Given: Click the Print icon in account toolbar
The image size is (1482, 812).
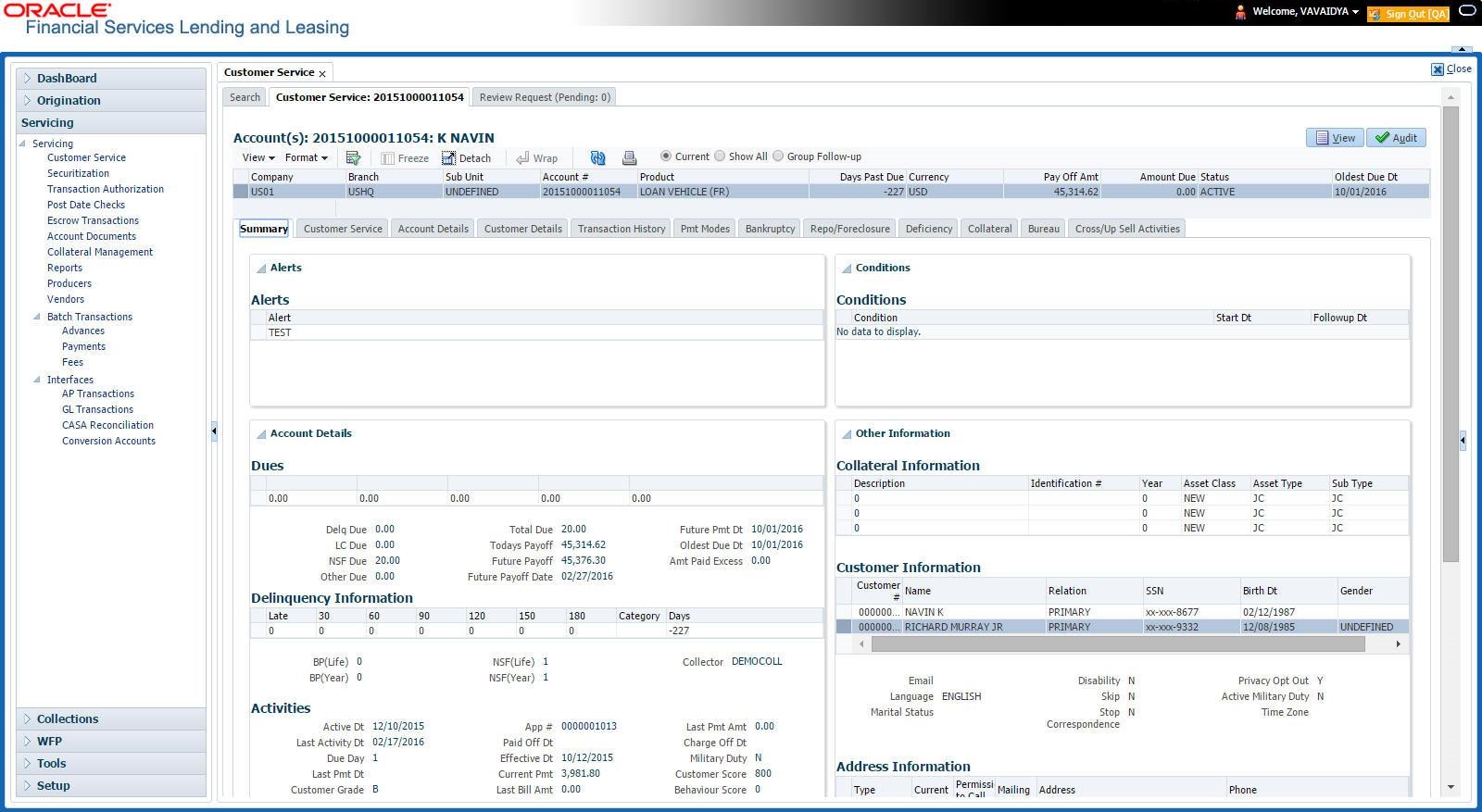Looking at the screenshot, I should click(629, 158).
